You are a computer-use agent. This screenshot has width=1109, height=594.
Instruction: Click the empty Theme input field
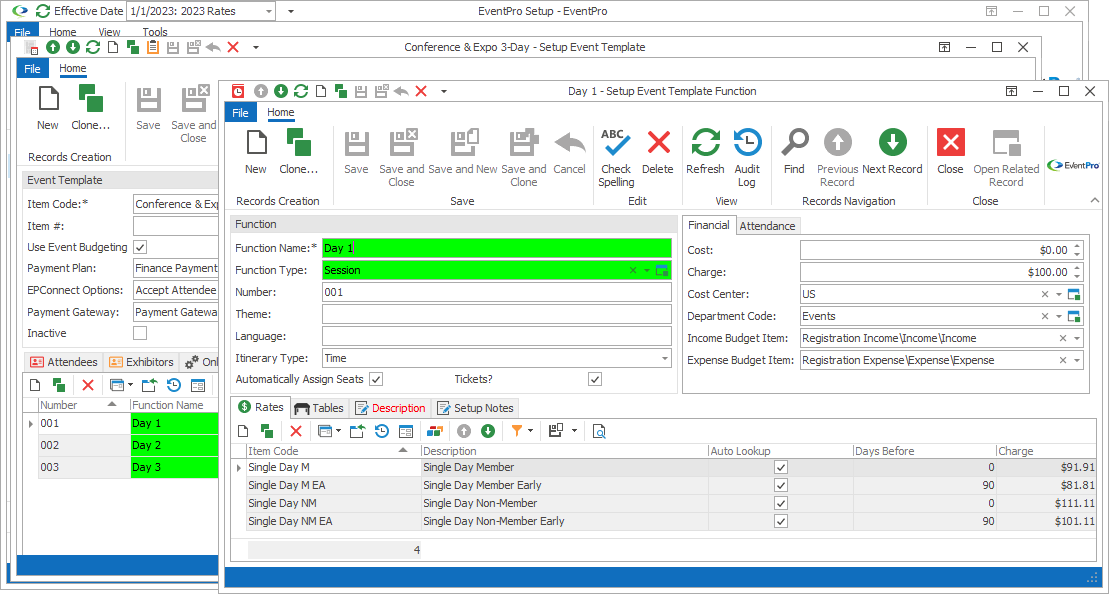[x=497, y=314]
